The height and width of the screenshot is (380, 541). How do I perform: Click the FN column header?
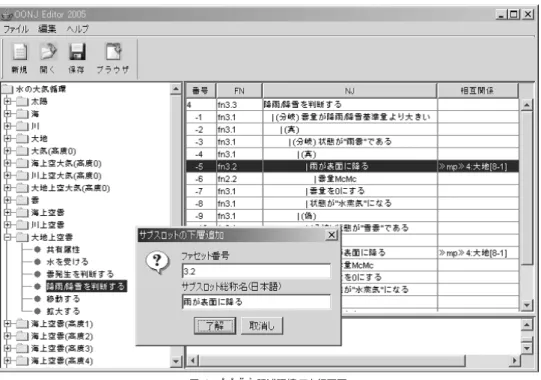click(239, 91)
